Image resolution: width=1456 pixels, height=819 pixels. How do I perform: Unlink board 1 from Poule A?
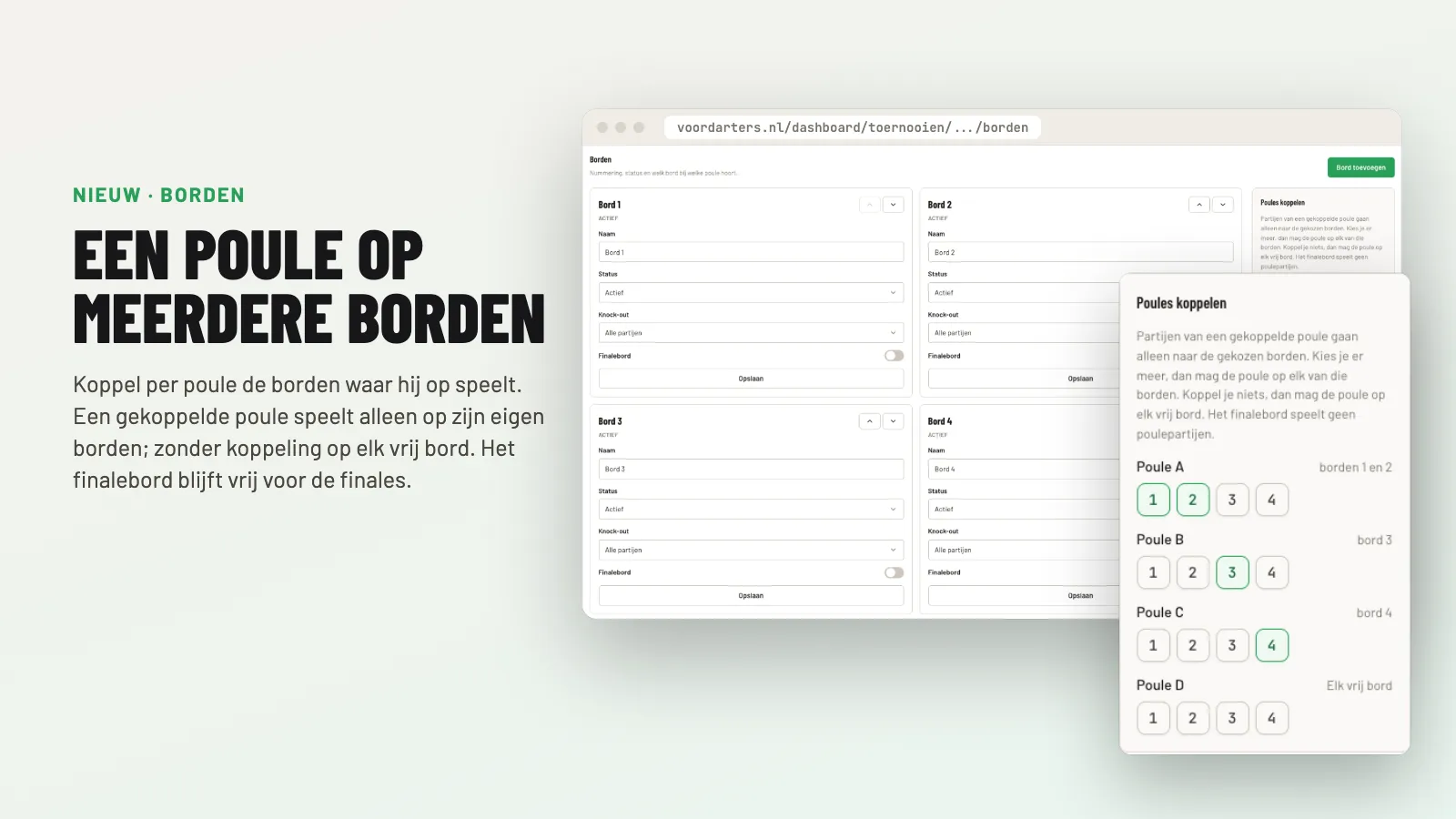1153,500
